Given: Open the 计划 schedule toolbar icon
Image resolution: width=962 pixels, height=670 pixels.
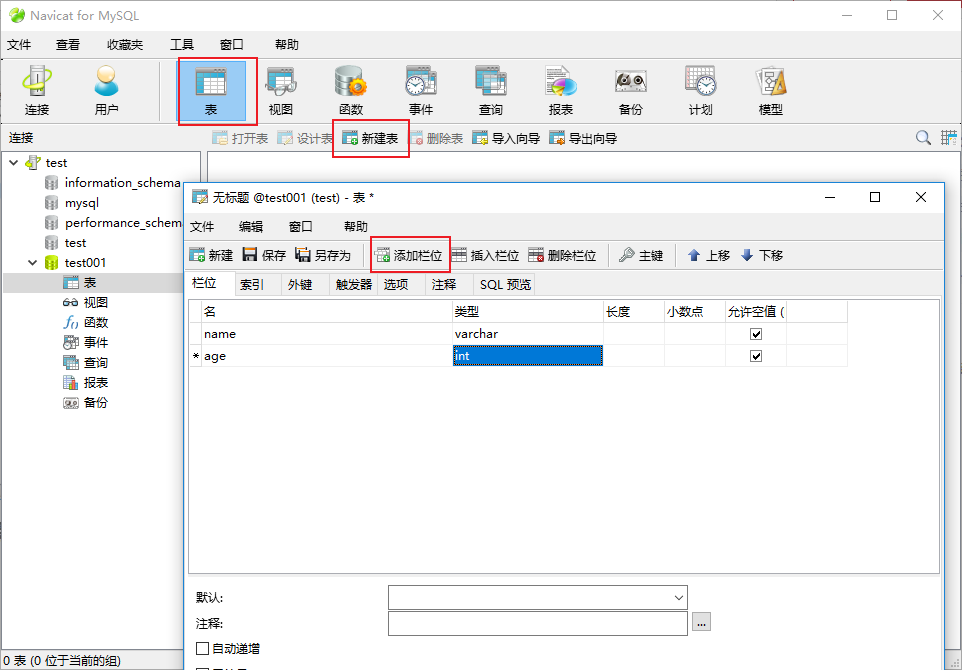Looking at the screenshot, I should tap(701, 91).
